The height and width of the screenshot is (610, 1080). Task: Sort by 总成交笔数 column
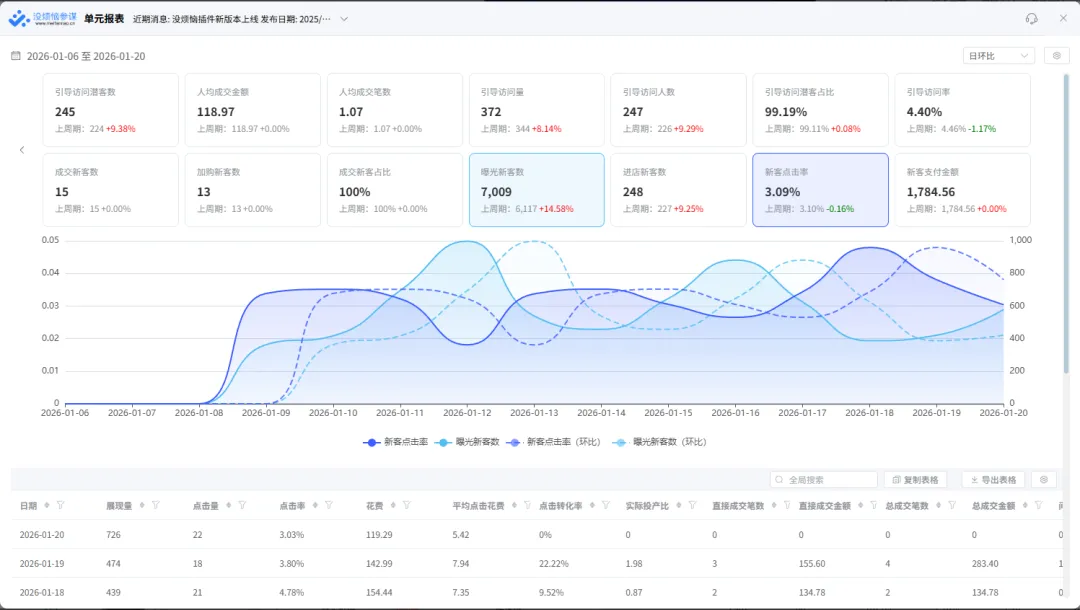(939, 505)
